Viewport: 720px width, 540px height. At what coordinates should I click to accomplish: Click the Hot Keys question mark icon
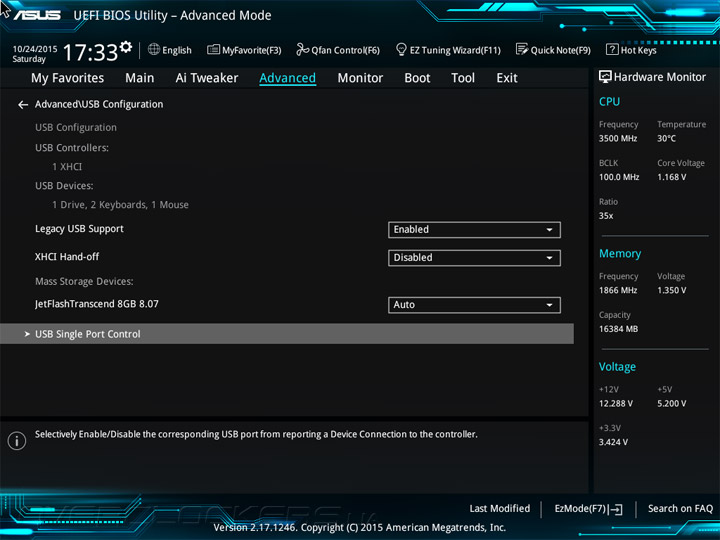[612, 49]
